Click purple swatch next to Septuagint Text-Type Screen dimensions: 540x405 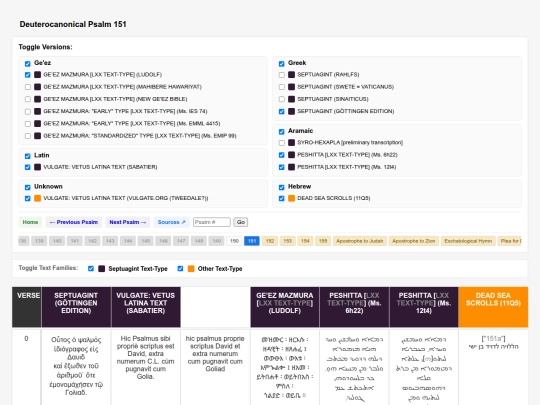point(101,269)
